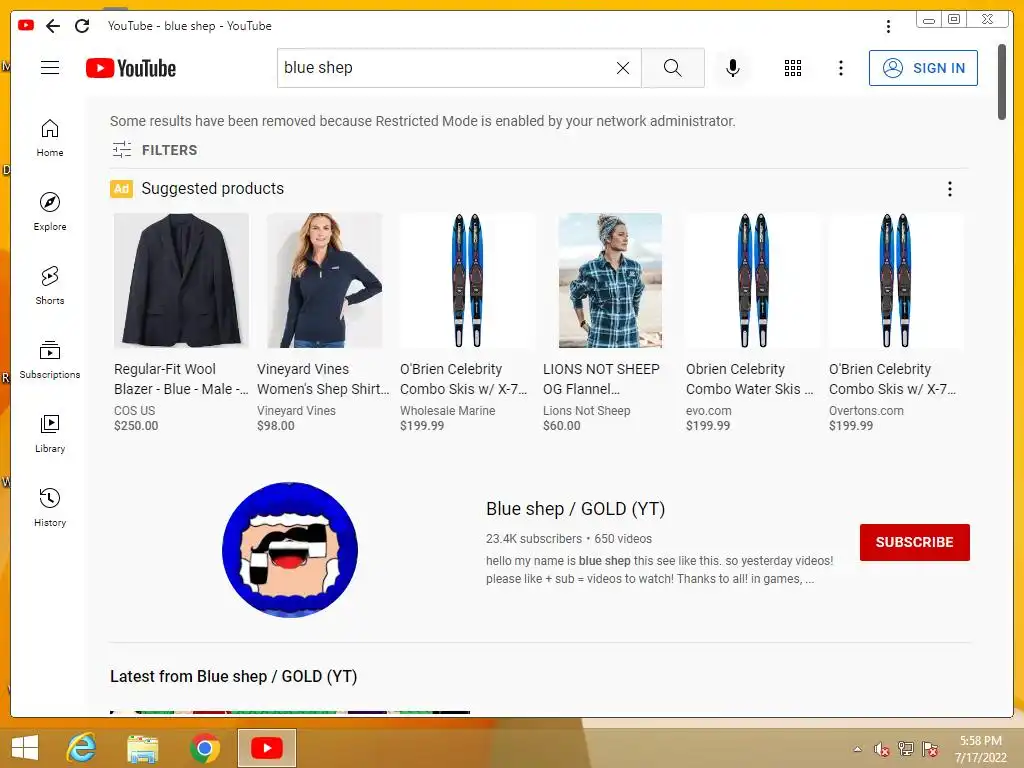Screen dimensions: 1024x768
Task: Go to Home in sidebar
Action: point(50,138)
